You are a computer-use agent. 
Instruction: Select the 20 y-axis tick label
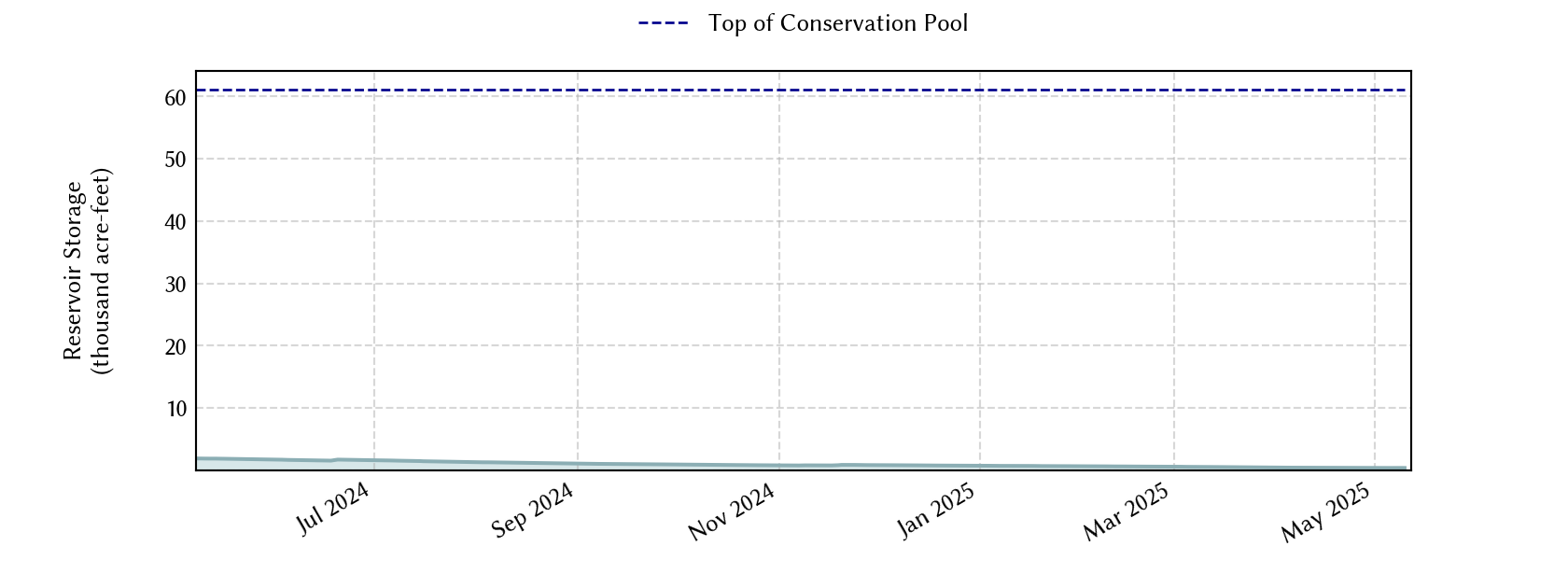click(175, 346)
